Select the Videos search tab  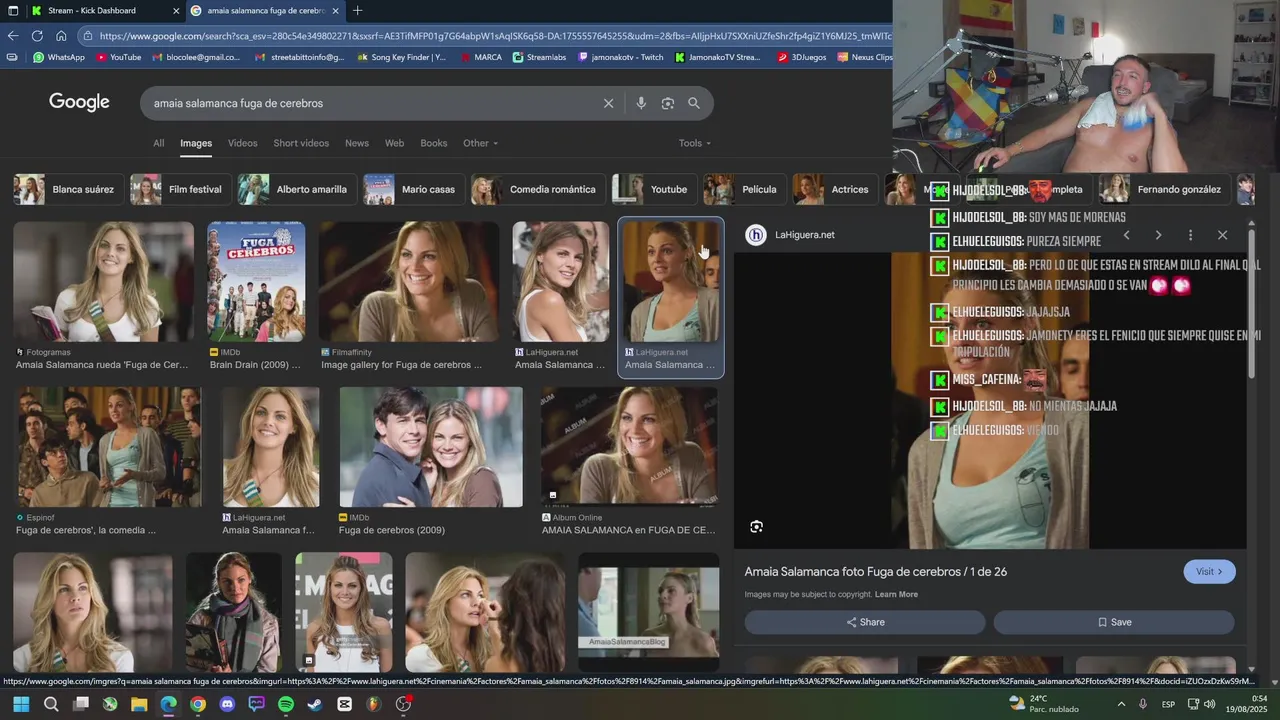(x=242, y=143)
